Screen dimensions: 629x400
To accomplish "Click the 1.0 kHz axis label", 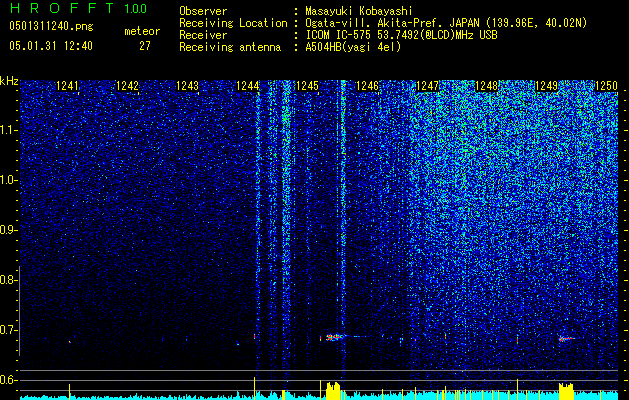I will (8, 180).
